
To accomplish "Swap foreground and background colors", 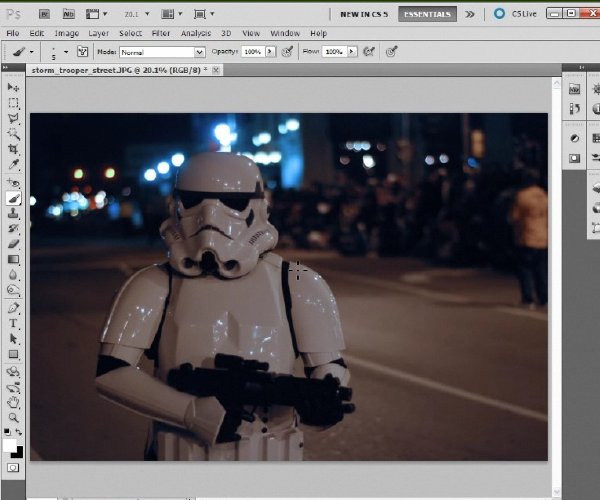I will [18, 432].
